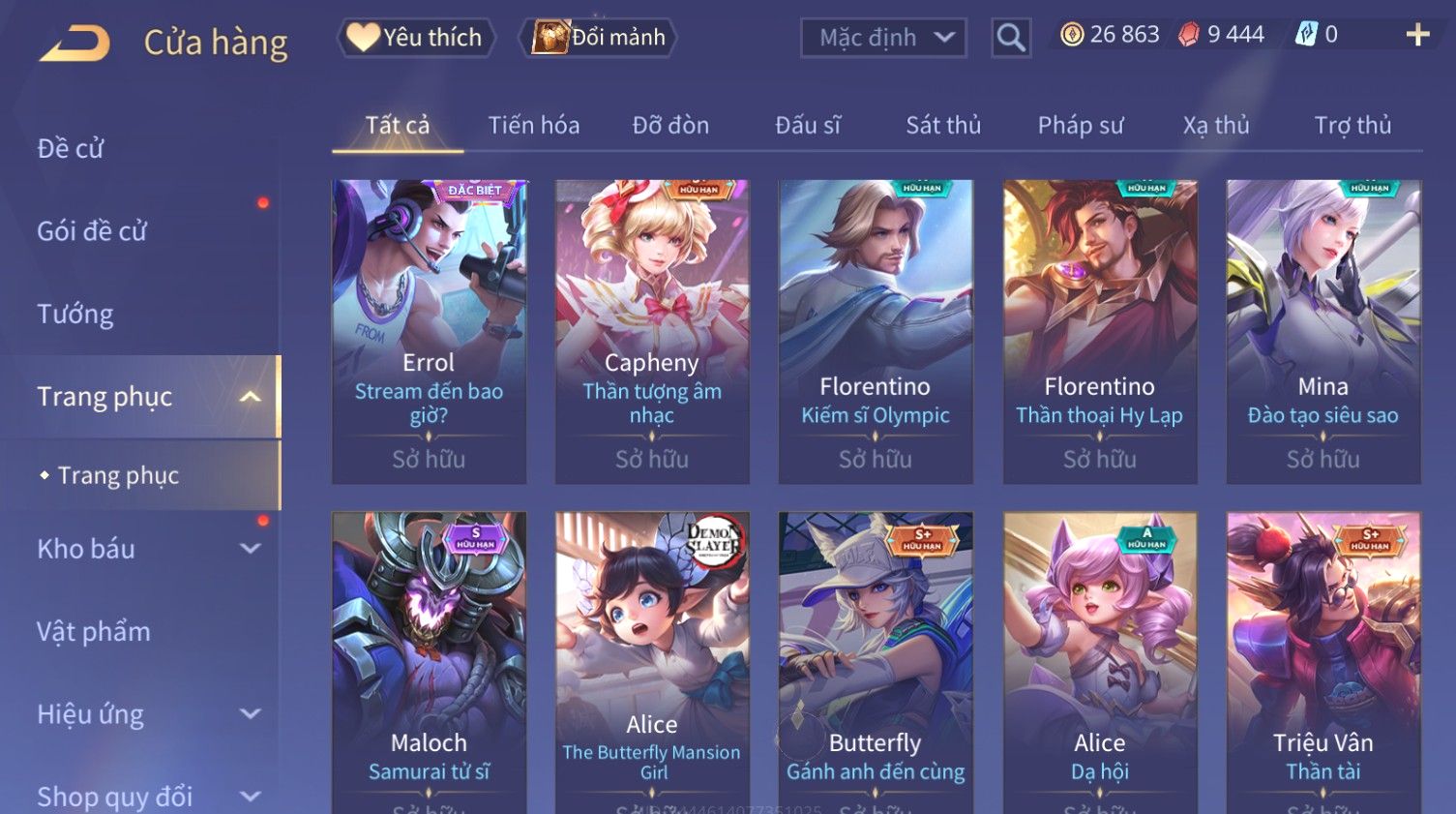
Task: Switch to the Sát thủ tab
Action: tap(943, 125)
